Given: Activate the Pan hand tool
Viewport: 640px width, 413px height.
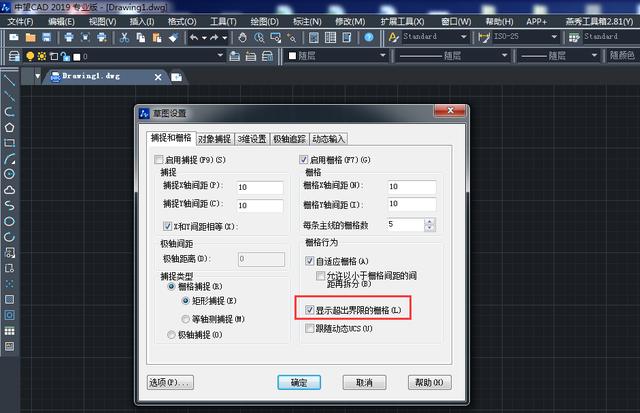Looking at the screenshot, I should pyautogui.click(x=242, y=38).
